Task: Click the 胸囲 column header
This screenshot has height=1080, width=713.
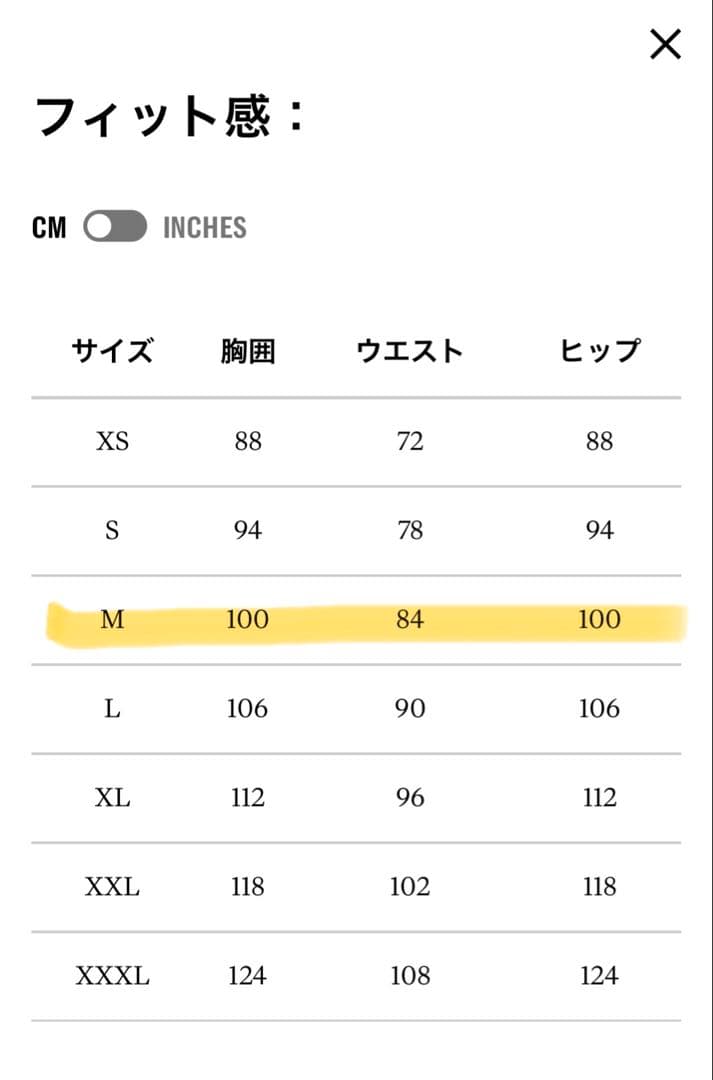Action: coord(246,350)
